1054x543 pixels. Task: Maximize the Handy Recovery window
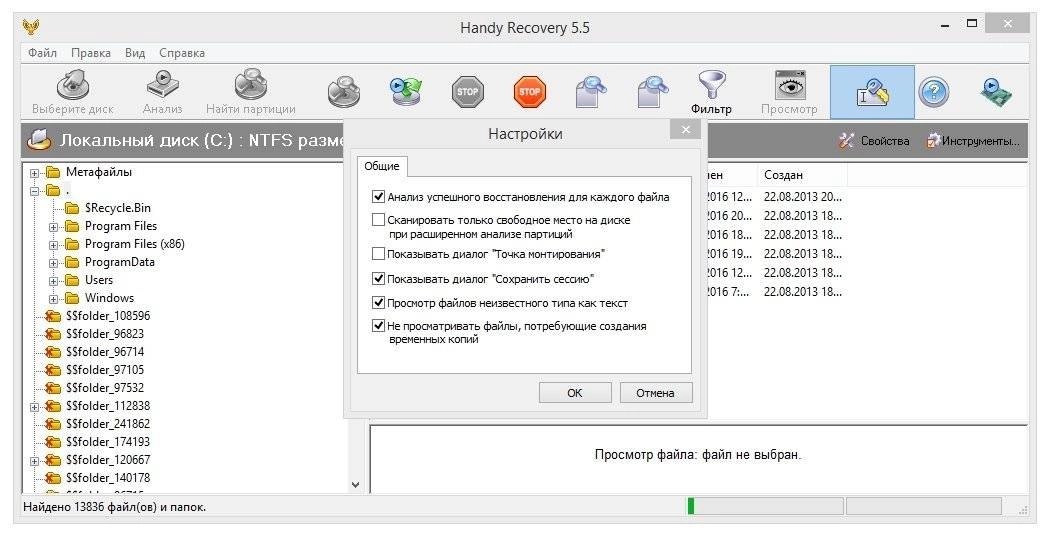(972, 24)
